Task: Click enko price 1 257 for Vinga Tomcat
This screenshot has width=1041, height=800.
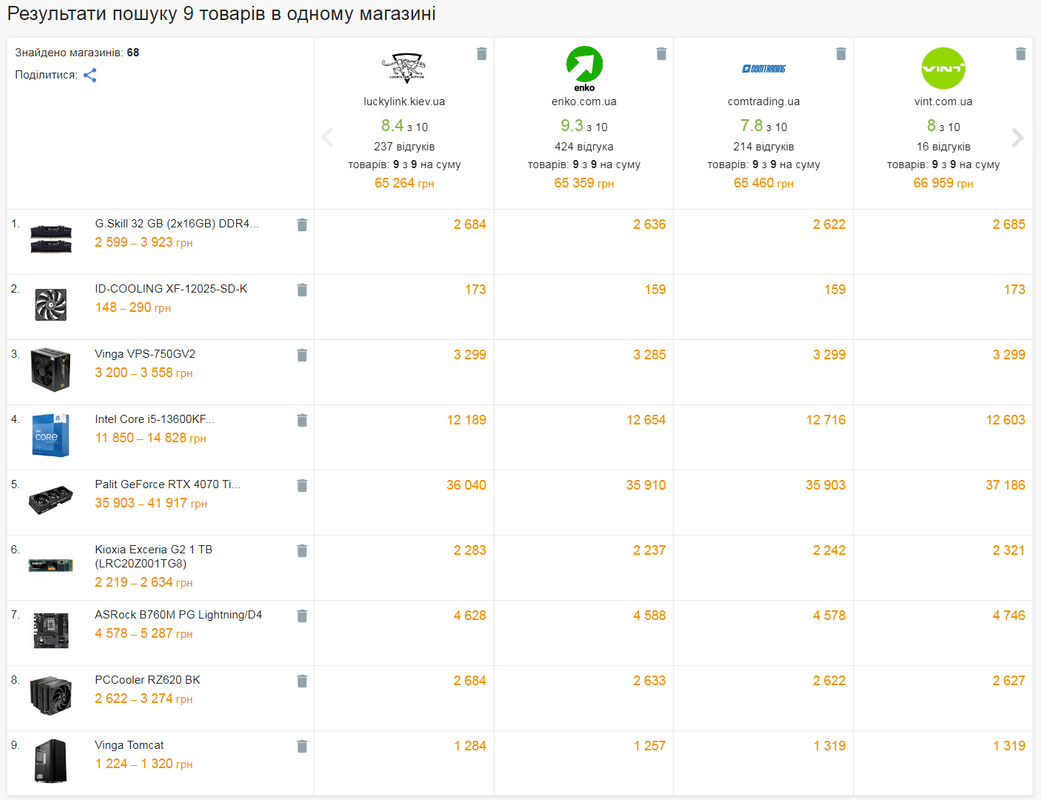Action: click(x=649, y=746)
